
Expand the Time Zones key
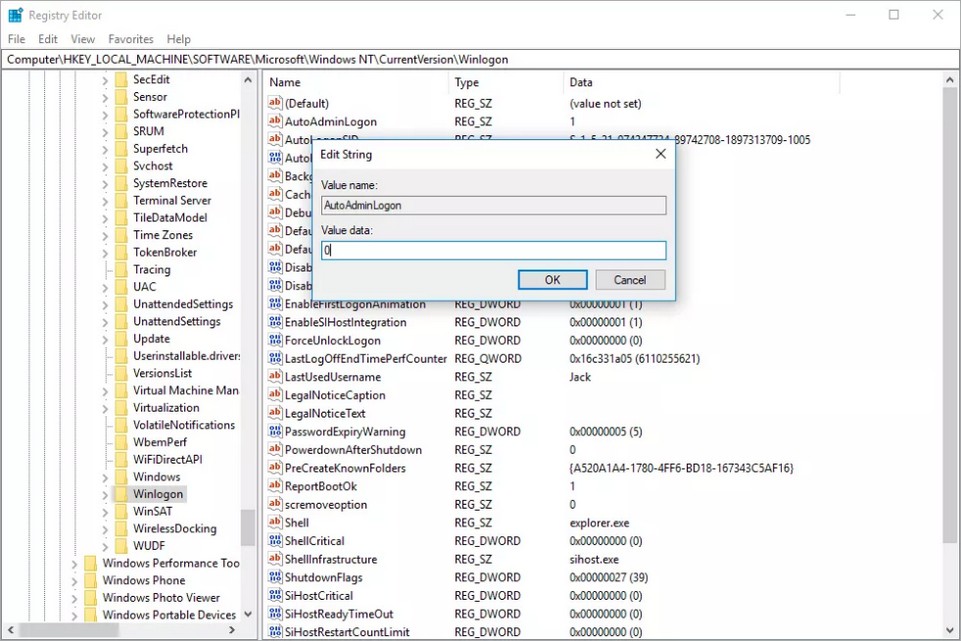[x=105, y=235]
